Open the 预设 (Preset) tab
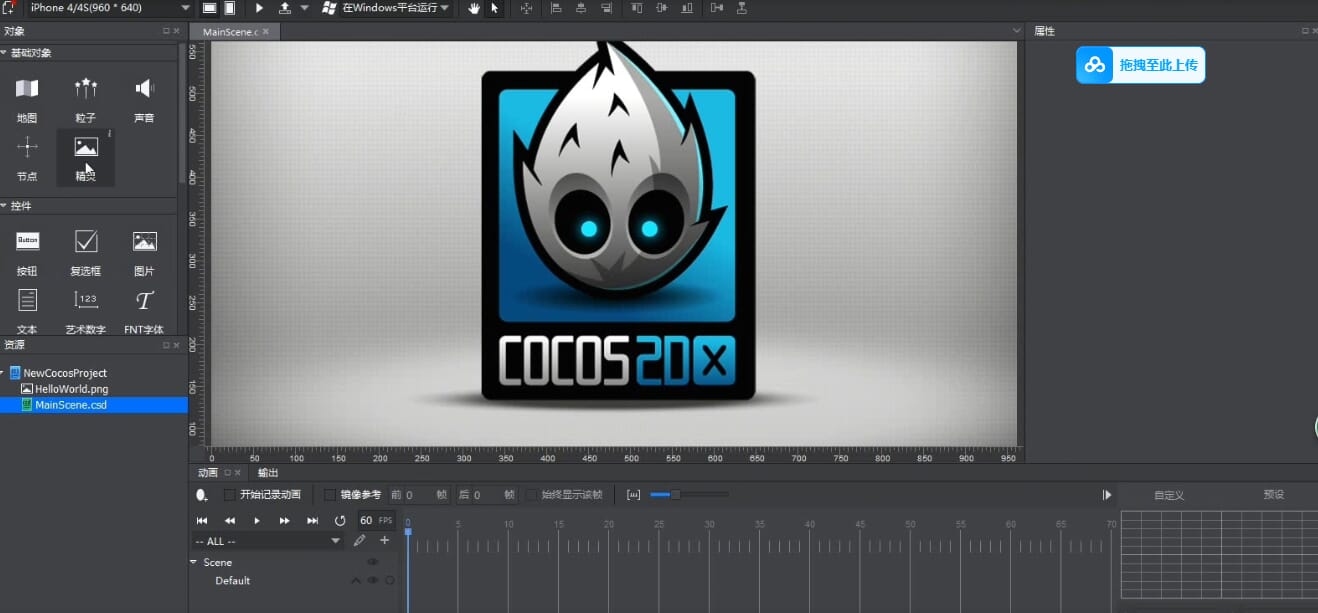 click(x=1273, y=495)
